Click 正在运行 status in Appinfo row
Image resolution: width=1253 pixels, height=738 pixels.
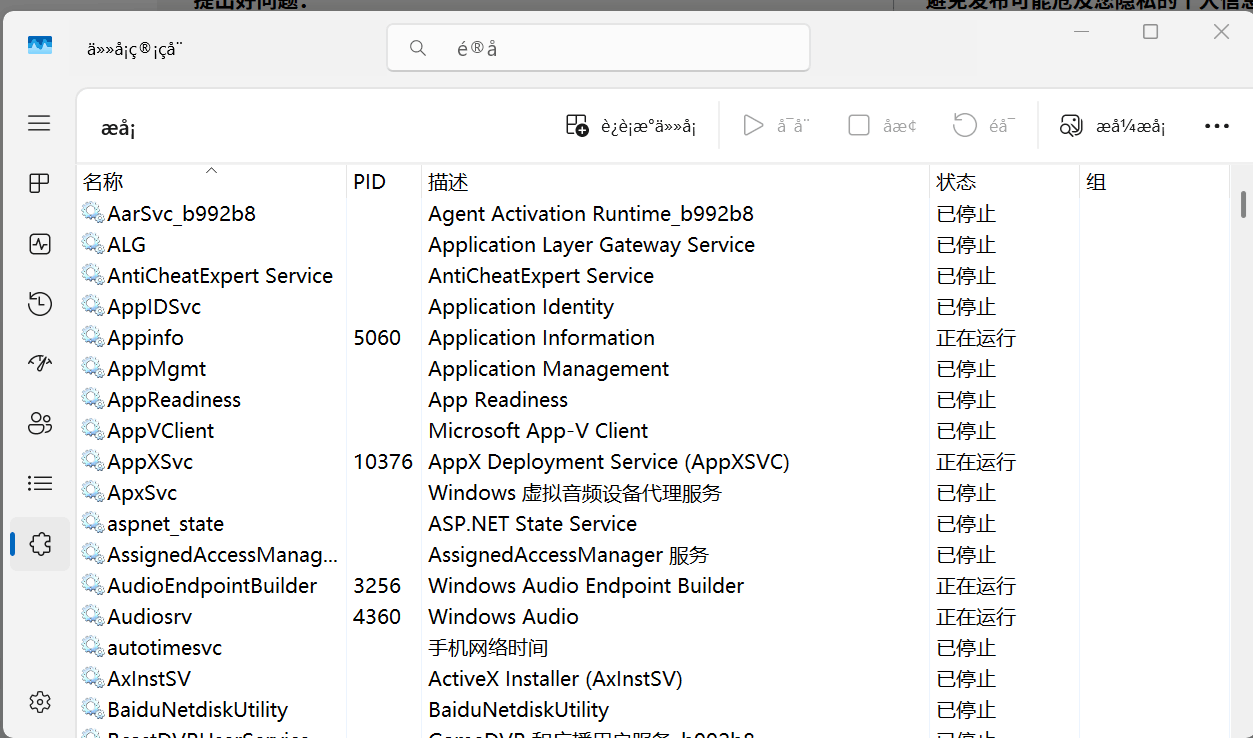click(x=976, y=338)
